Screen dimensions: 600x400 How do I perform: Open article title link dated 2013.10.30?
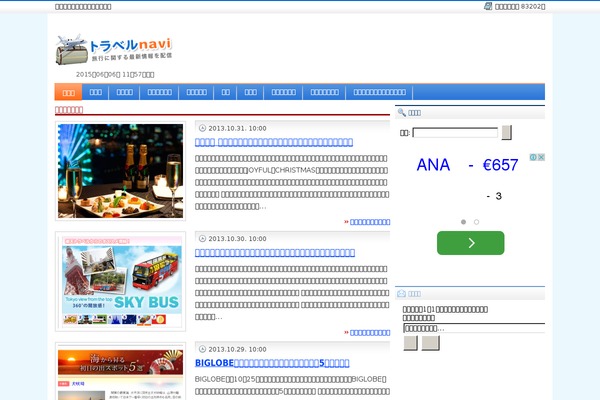[275, 253]
